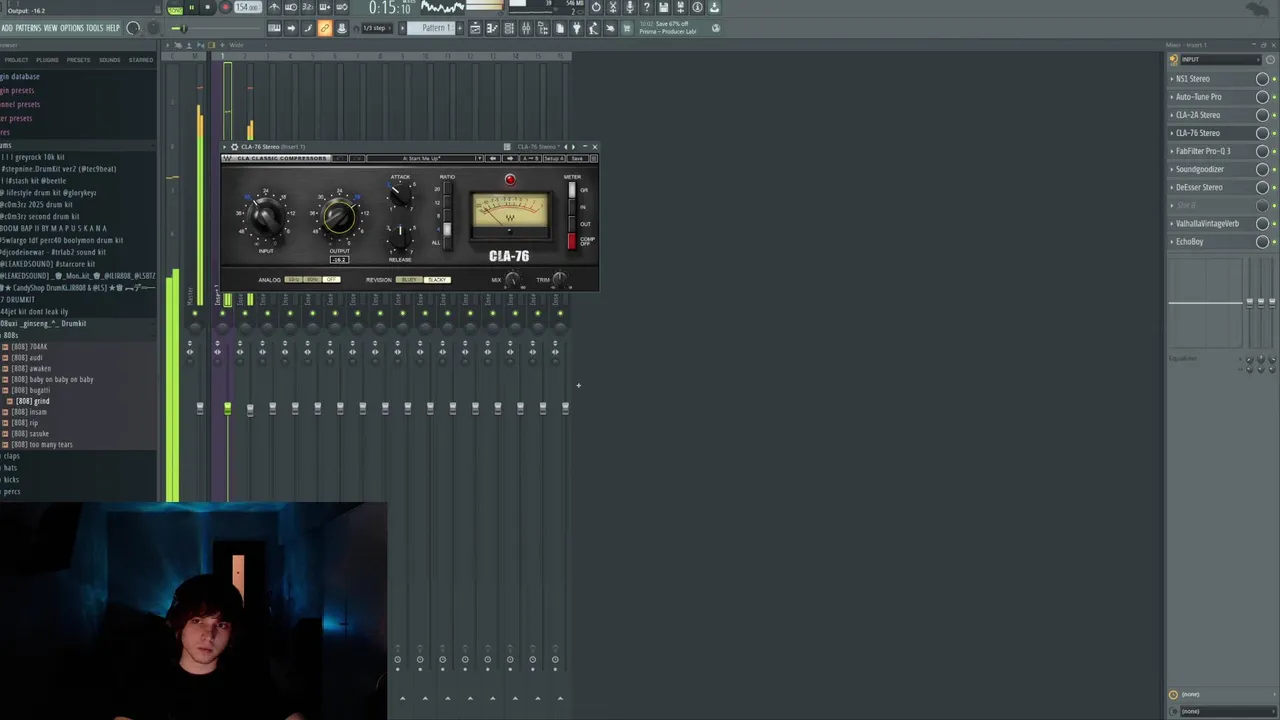Open CLA-76 plugin options gear icon

point(234,147)
